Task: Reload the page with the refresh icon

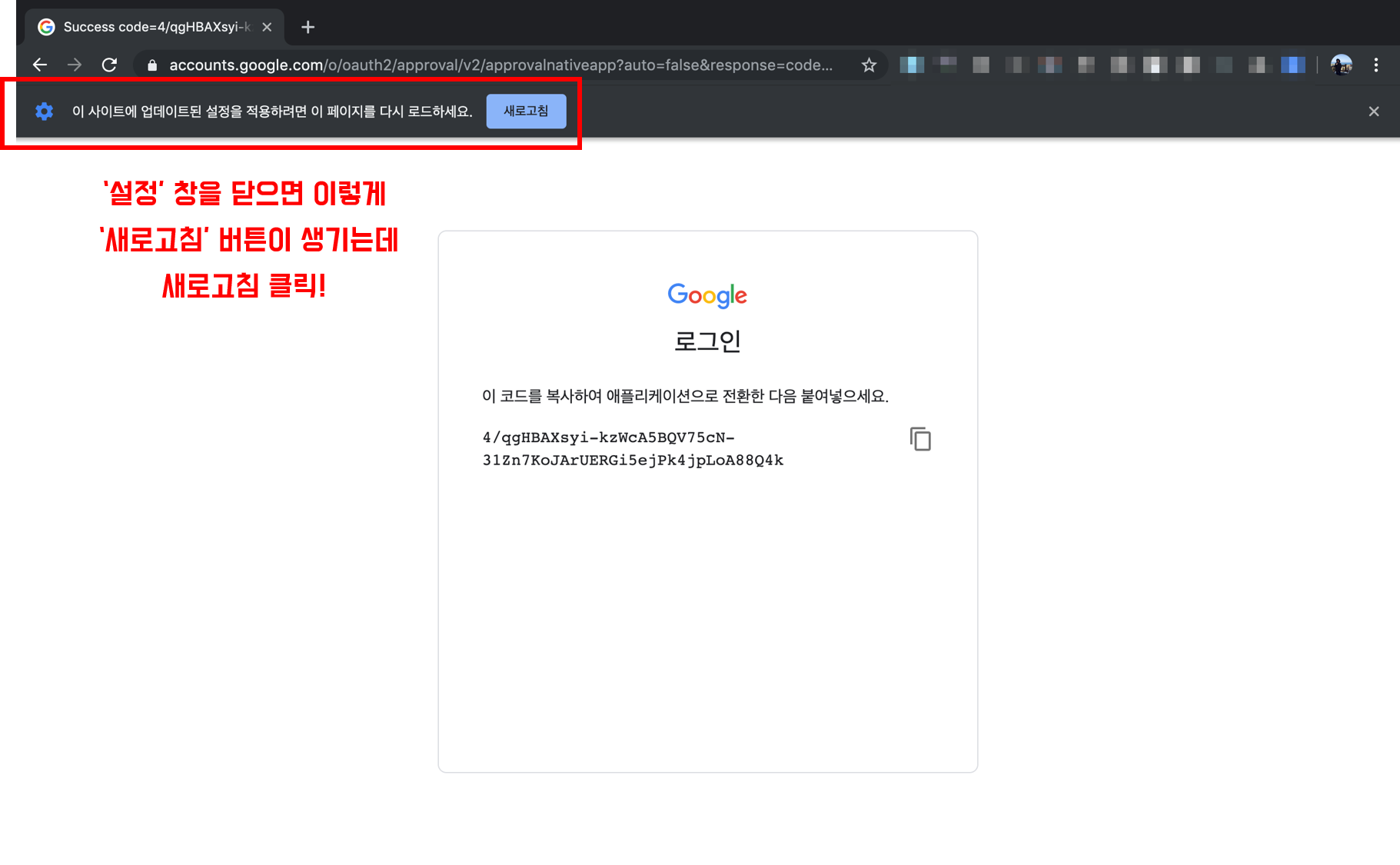Action: coord(109,65)
